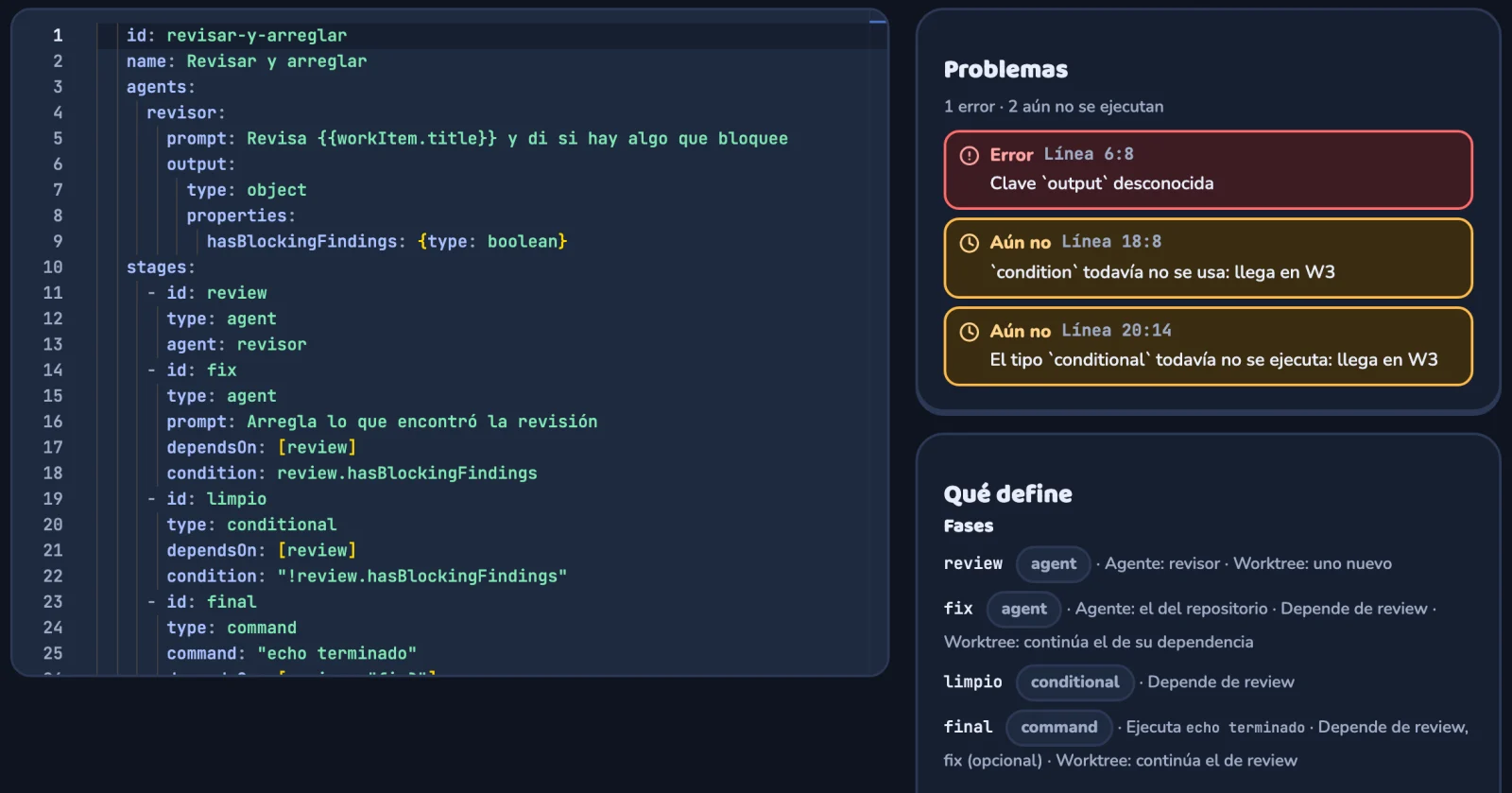The height and width of the screenshot is (793, 1512).
Task: Click 'type: conditional' on line 20
Action: tap(251, 525)
